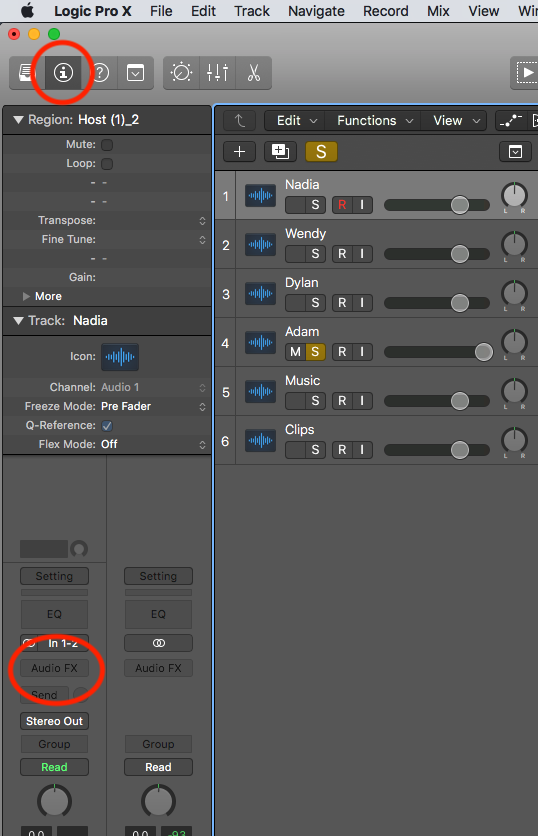
Task: Open the Transpose value popup
Action: coord(202,221)
